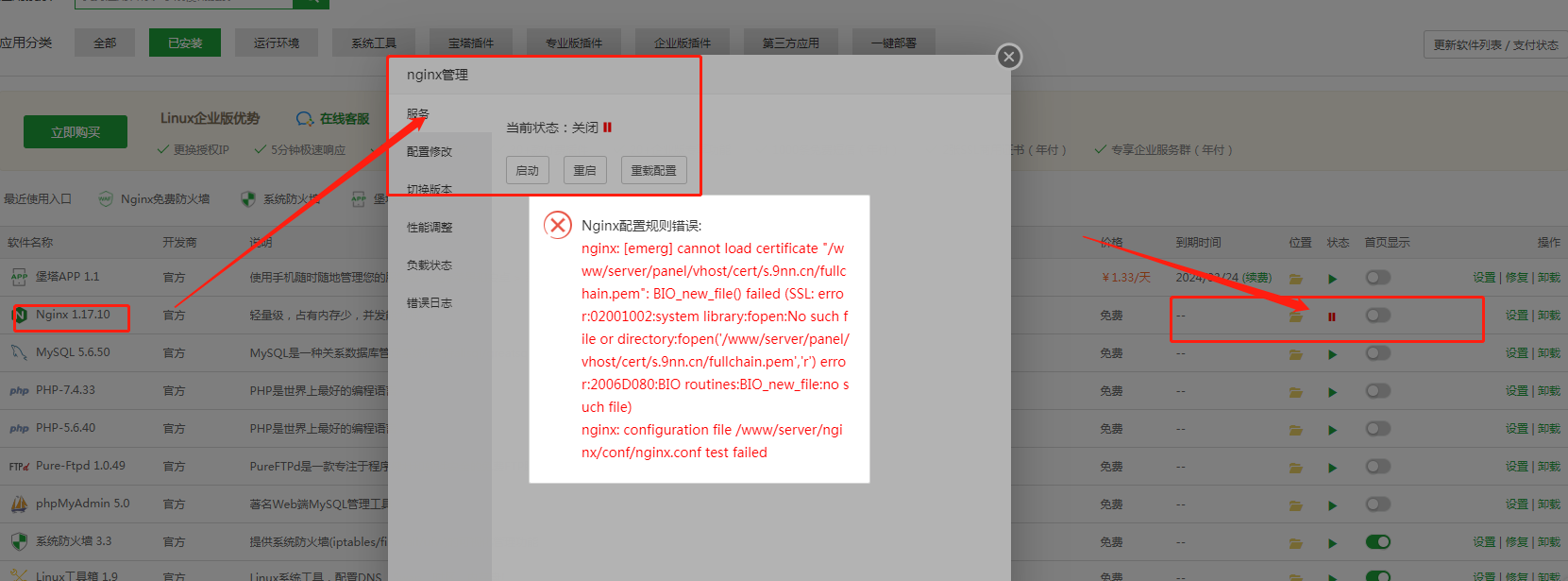1568x581 pixels.
Task: Click the Nginx 1.17.10 logo icon
Action: [20, 315]
